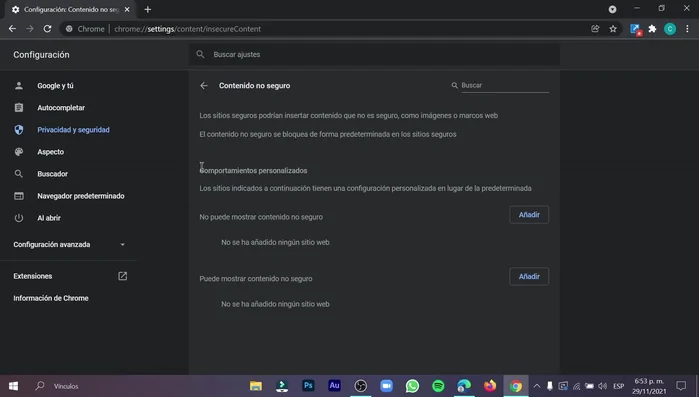Open Extensiones in a new tab
This screenshot has height=397, width=699.
point(70,276)
